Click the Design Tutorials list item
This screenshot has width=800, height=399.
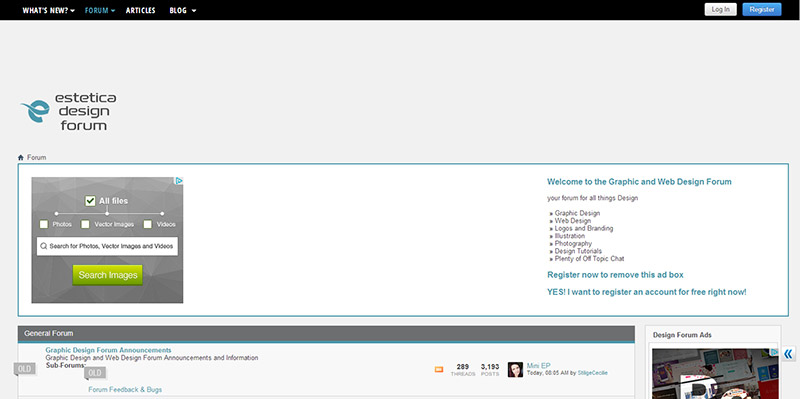coord(578,251)
